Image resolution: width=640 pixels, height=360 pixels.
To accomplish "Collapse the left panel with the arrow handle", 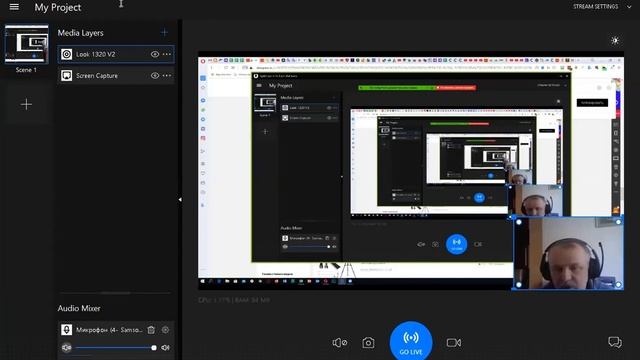I will pyautogui.click(x=180, y=200).
